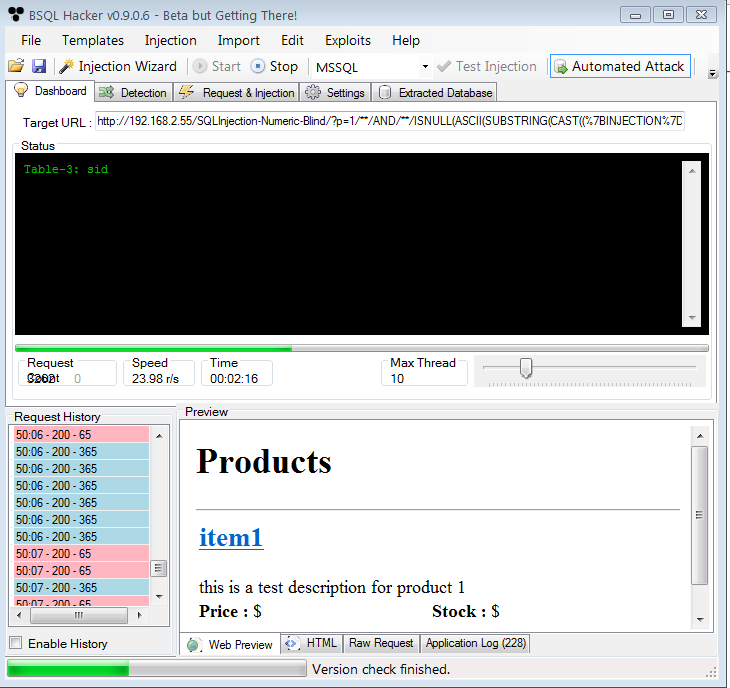Click into the Target URL field
The height and width of the screenshot is (688, 730).
pyautogui.click(x=390, y=121)
